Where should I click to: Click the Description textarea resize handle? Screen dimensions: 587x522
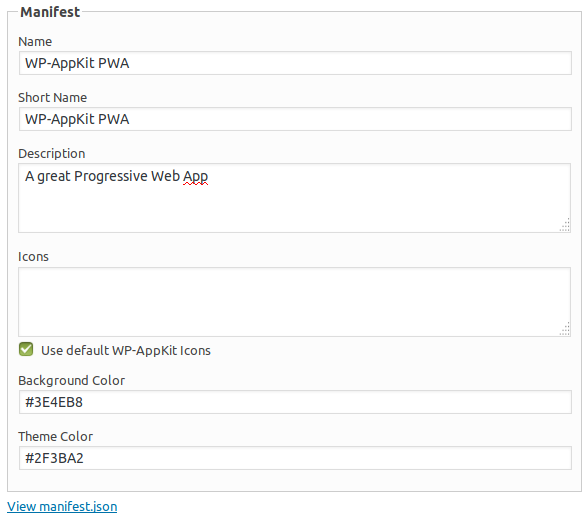(565, 225)
